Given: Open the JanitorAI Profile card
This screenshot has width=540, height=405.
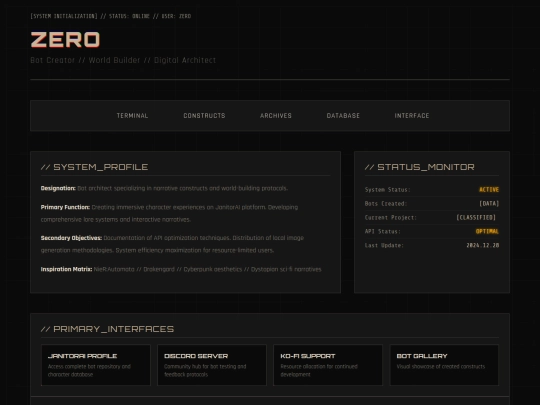Looking at the screenshot, I should [96, 365].
